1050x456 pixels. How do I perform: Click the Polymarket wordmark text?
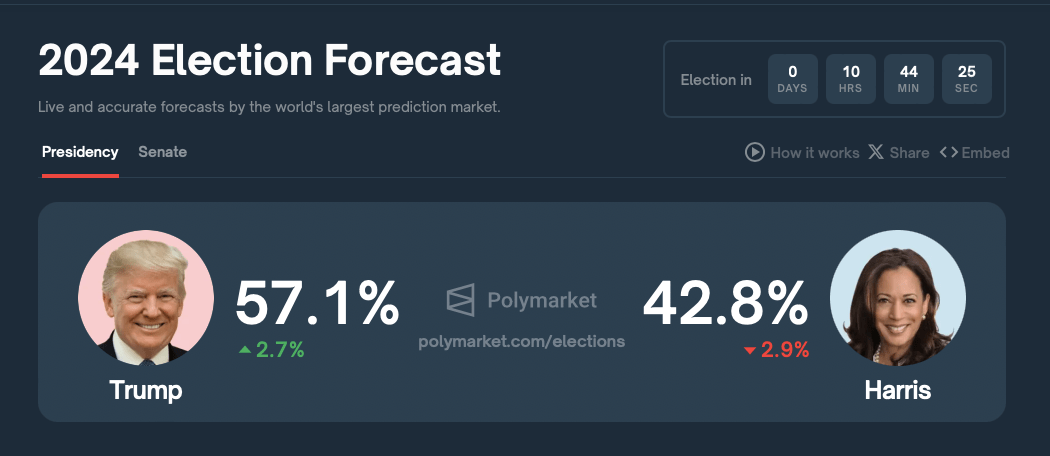[542, 300]
